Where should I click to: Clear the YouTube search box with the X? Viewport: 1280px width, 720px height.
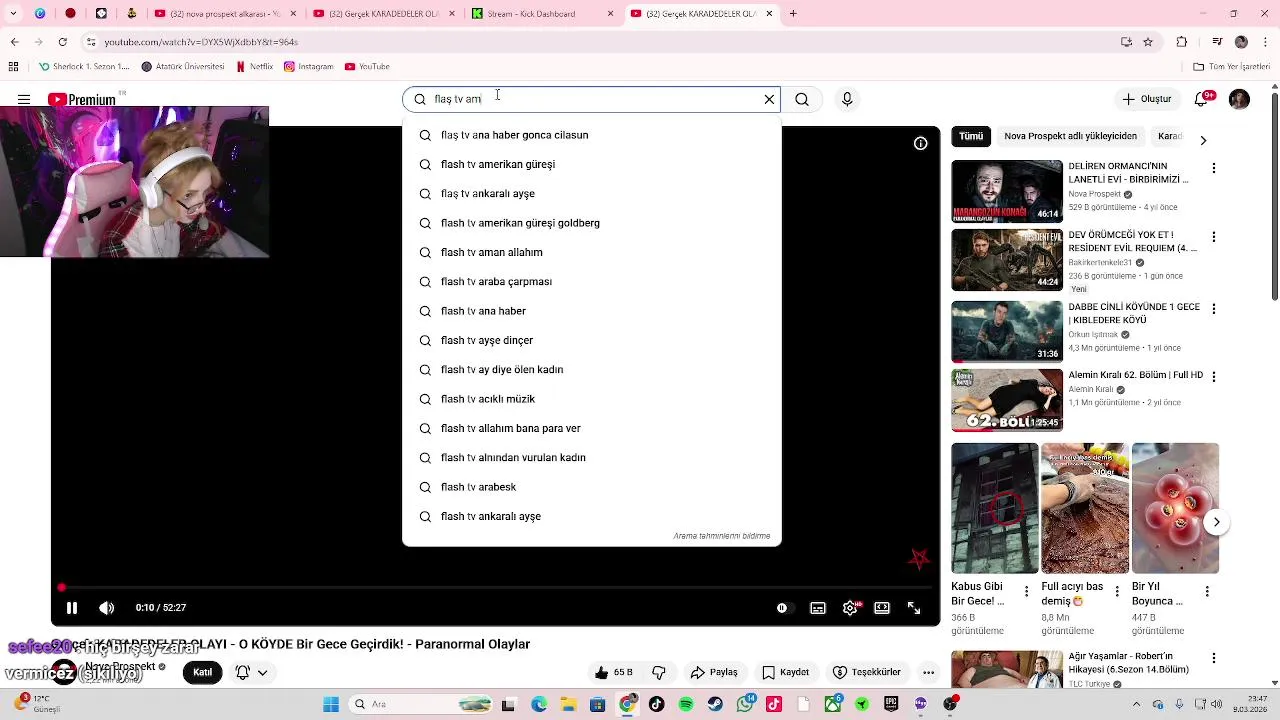[769, 99]
